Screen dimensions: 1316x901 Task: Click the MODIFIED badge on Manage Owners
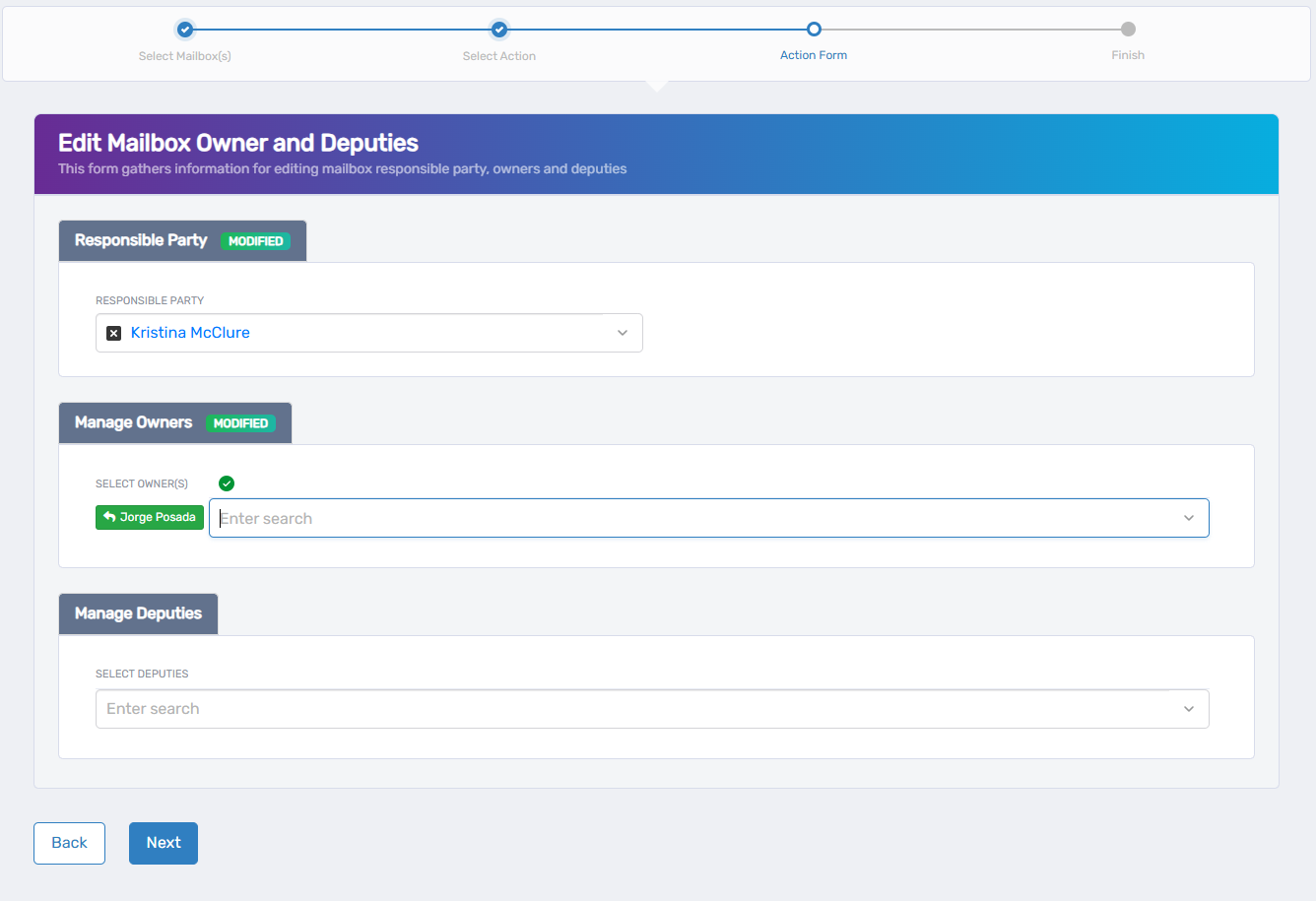tap(240, 423)
